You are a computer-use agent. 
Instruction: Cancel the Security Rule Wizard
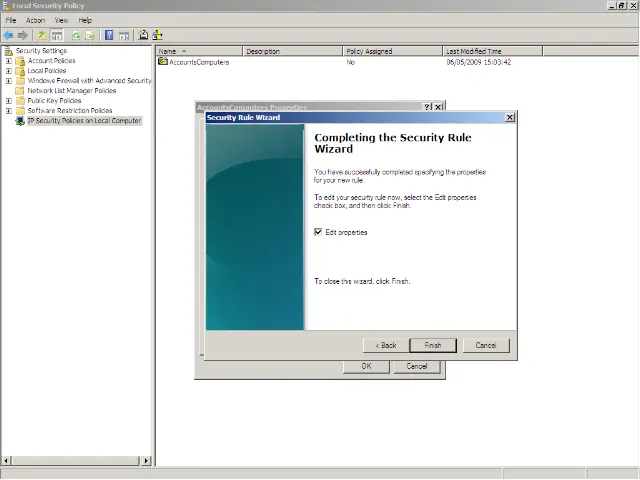pyautogui.click(x=486, y=345)
